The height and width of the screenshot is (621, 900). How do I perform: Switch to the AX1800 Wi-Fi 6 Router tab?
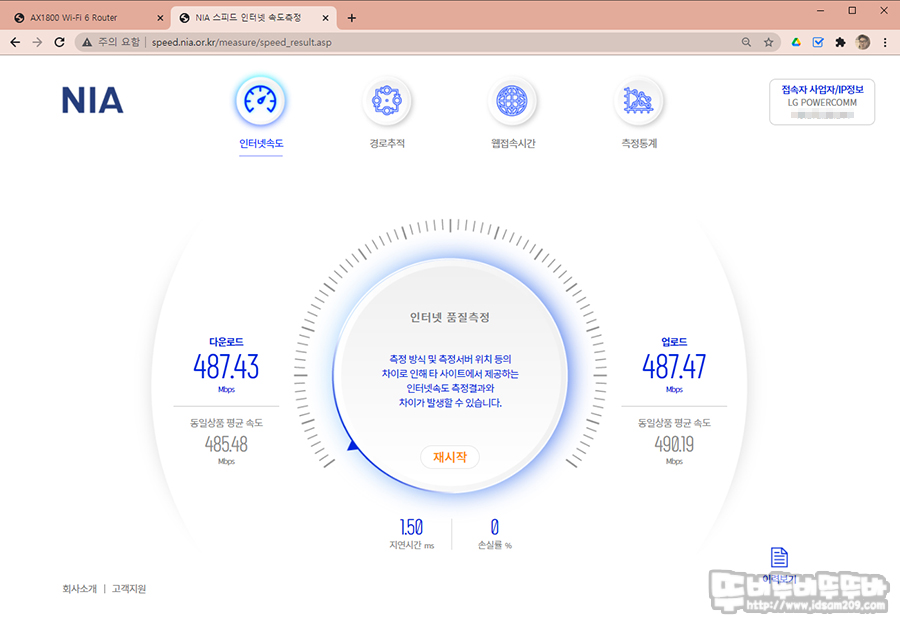click(x=85, y=18)
